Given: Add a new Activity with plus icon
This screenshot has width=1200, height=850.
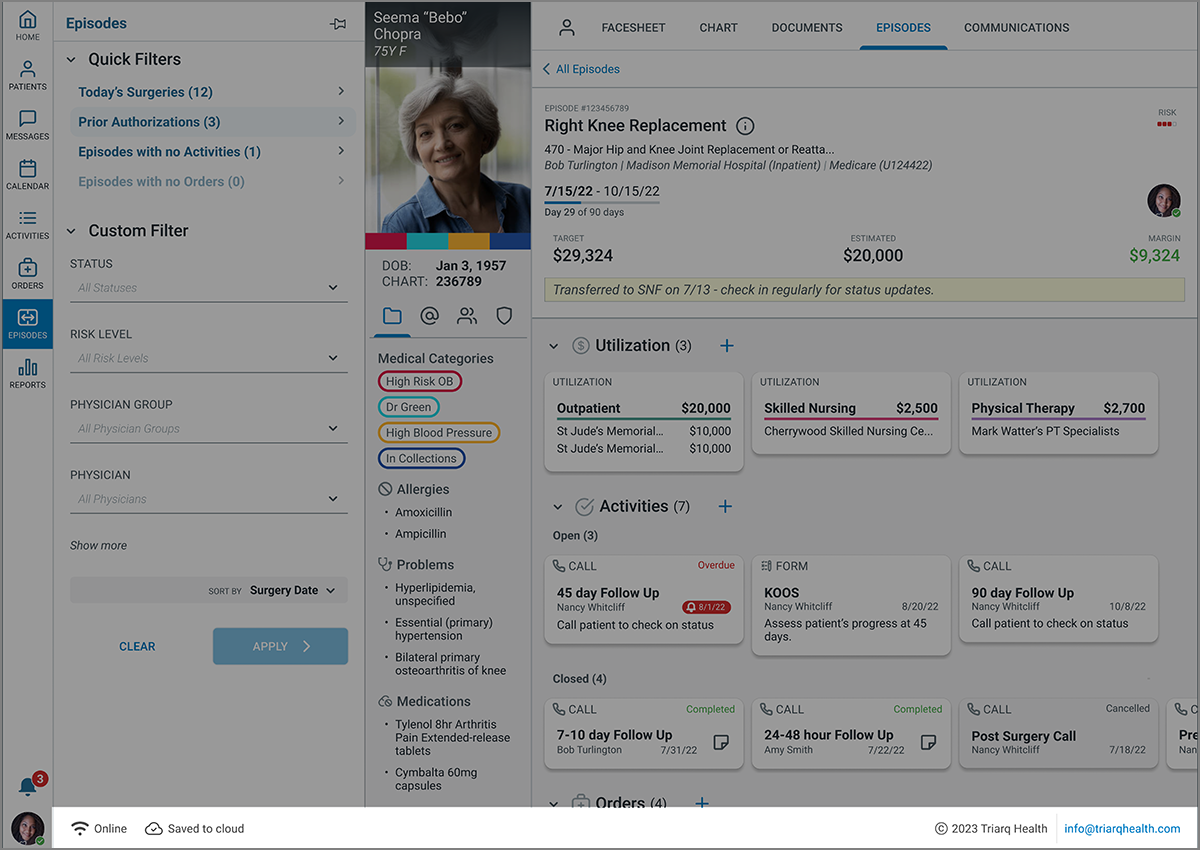Looking at the screenshot, I should 726,507.
